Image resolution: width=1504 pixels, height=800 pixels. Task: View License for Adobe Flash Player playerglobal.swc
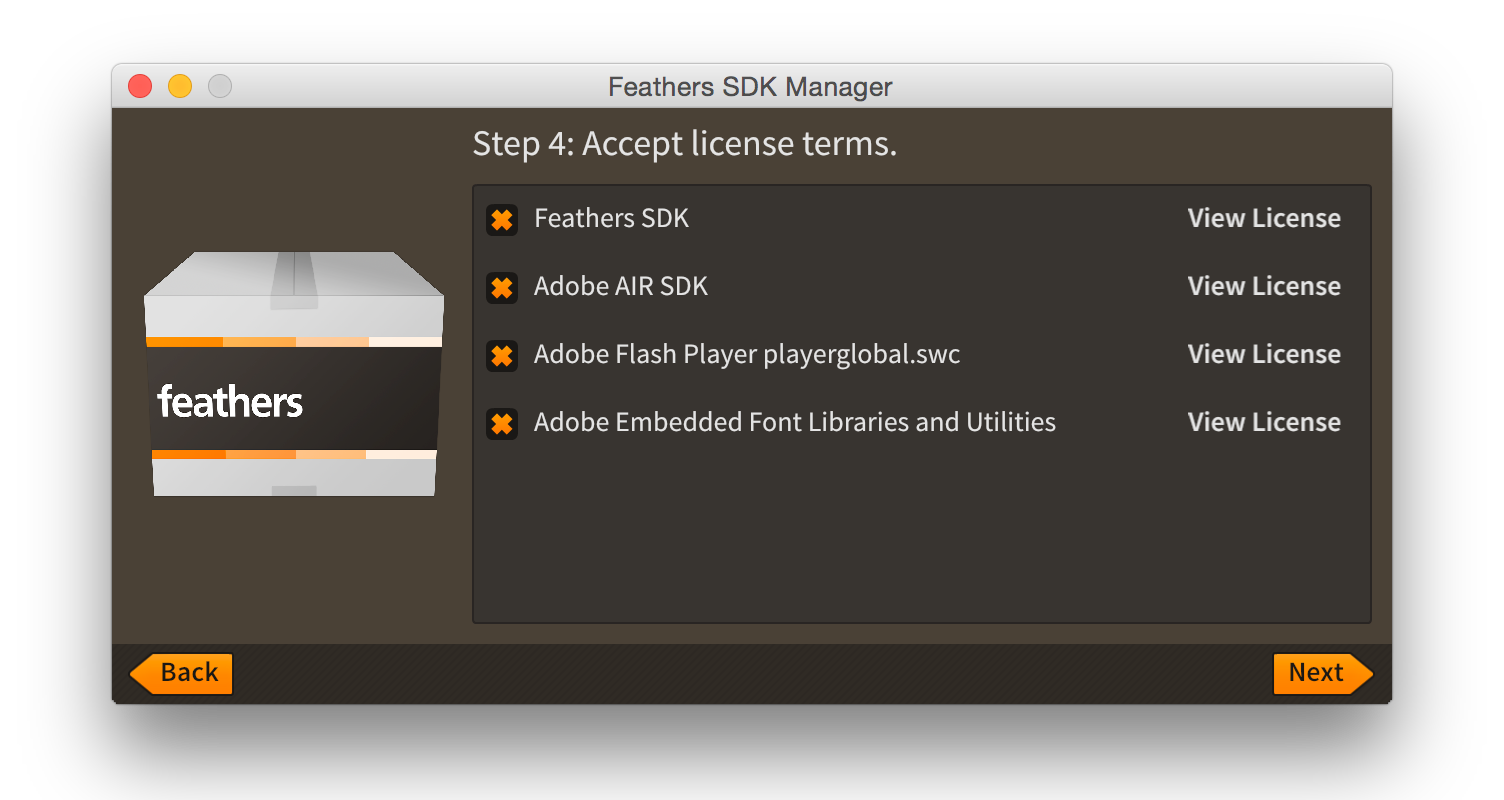coord(1264,354)
